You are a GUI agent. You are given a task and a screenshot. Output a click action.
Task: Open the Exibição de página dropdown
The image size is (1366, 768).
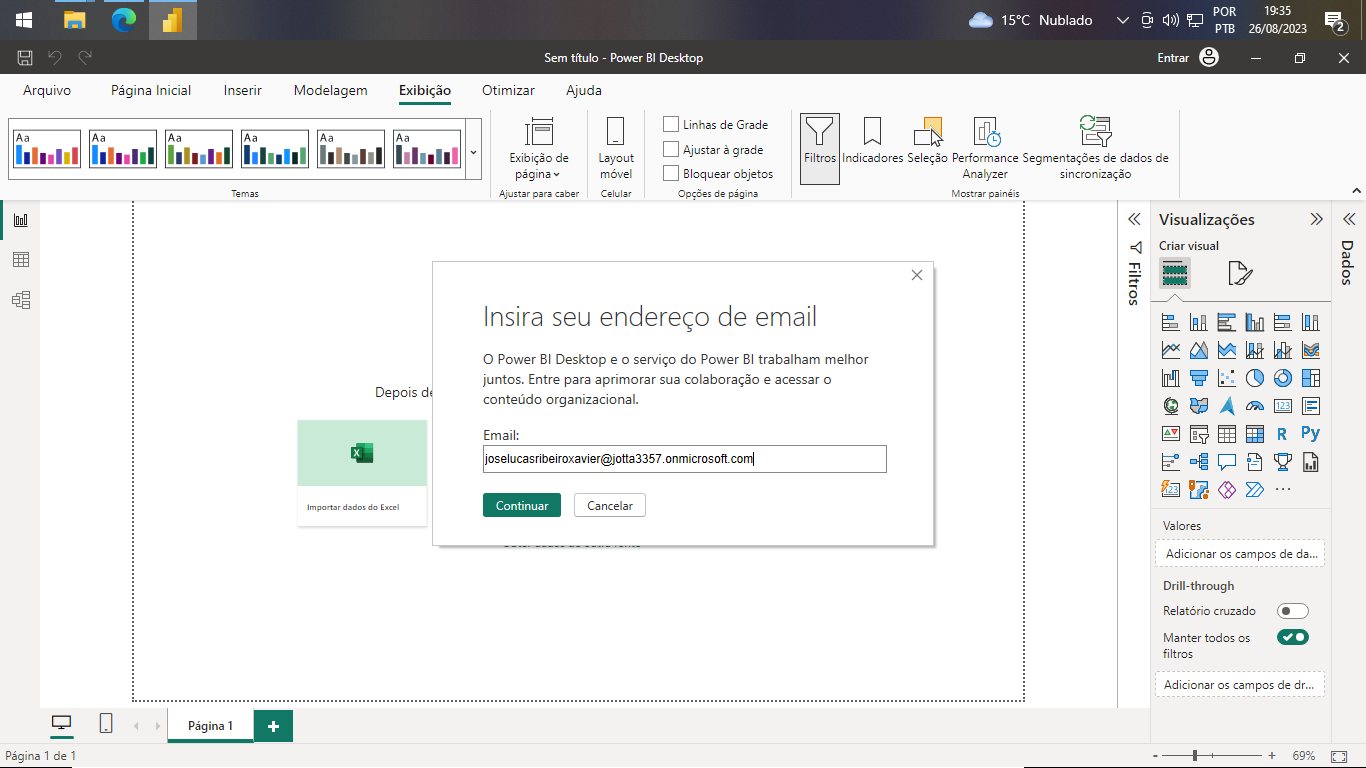539,148
